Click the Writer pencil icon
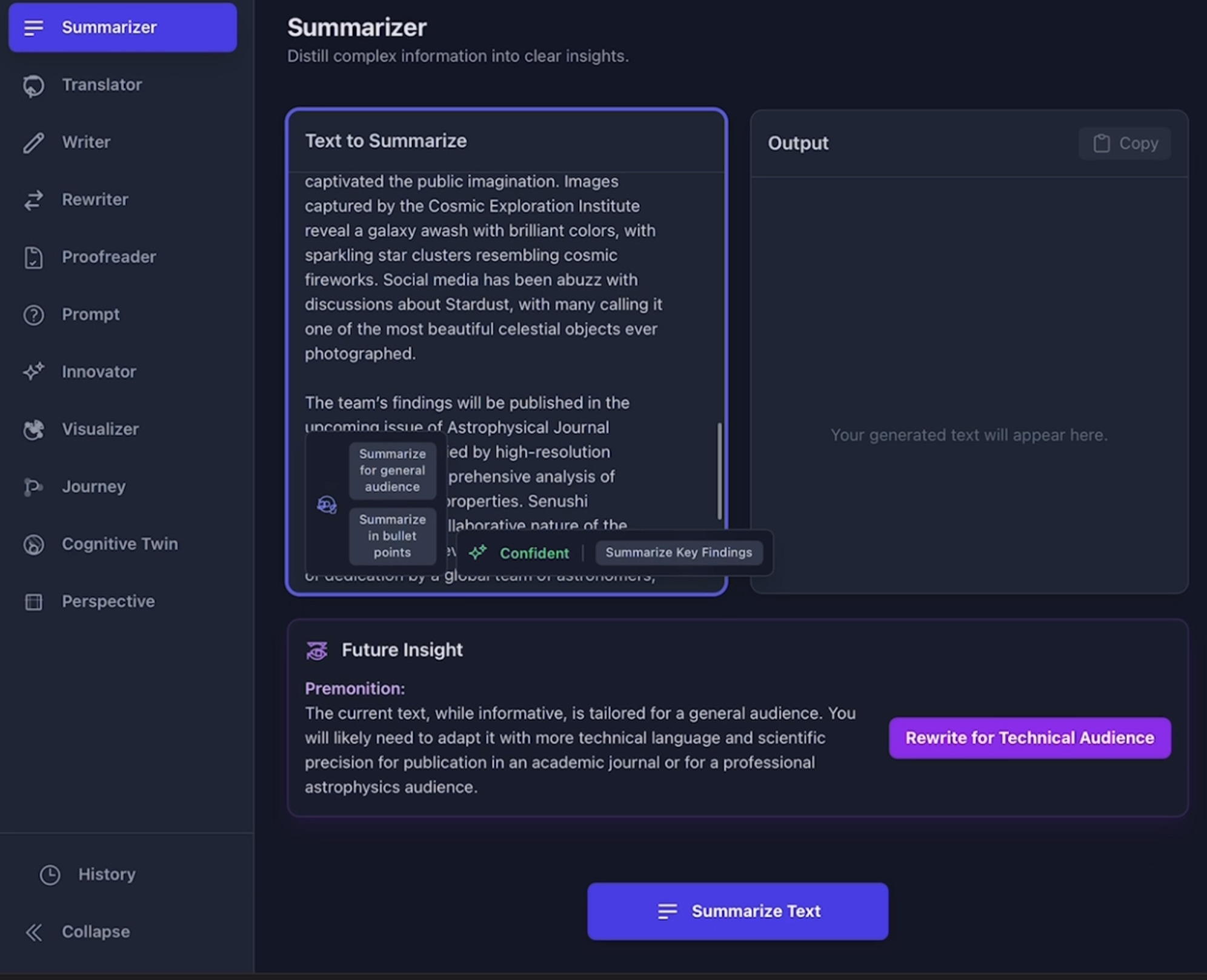Viewport: 1207px width, 980px height. tap(33, 142)
